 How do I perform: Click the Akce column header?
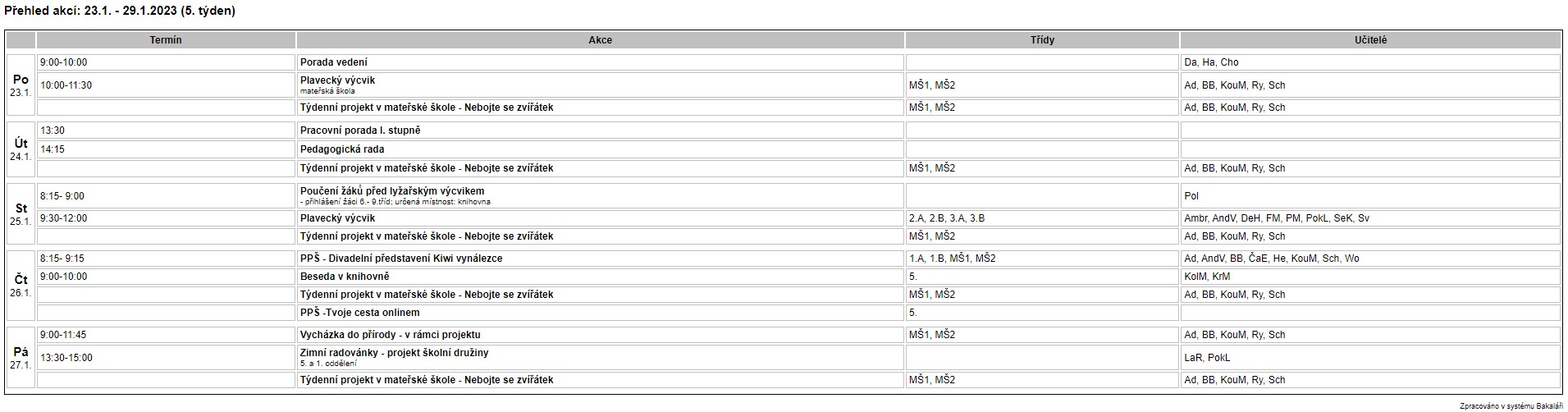(x=600, y=40)
